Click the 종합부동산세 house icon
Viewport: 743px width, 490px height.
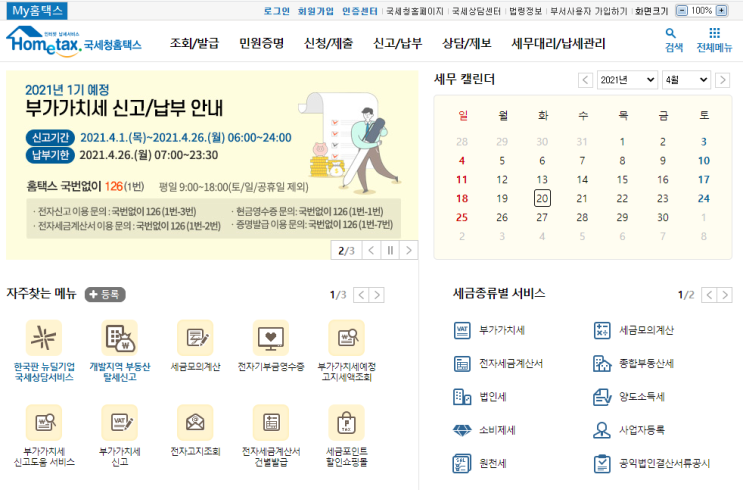(x=602, y=363)
